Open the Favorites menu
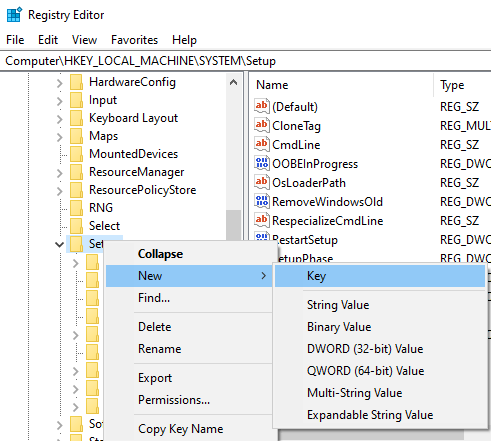This screenshot has width=491, height=441. pos(134,40)
